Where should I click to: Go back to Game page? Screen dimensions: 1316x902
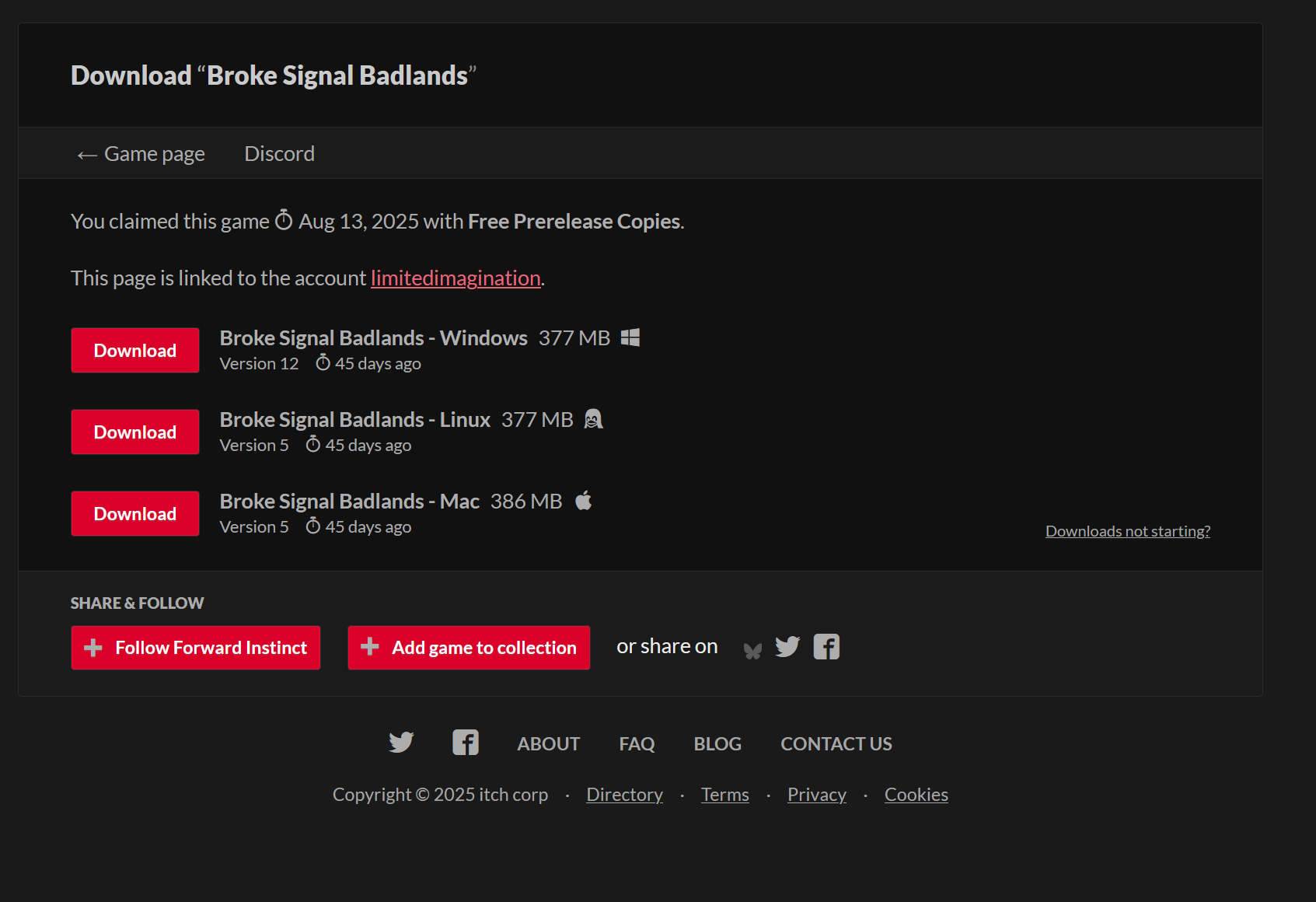(x=141, y=154)
